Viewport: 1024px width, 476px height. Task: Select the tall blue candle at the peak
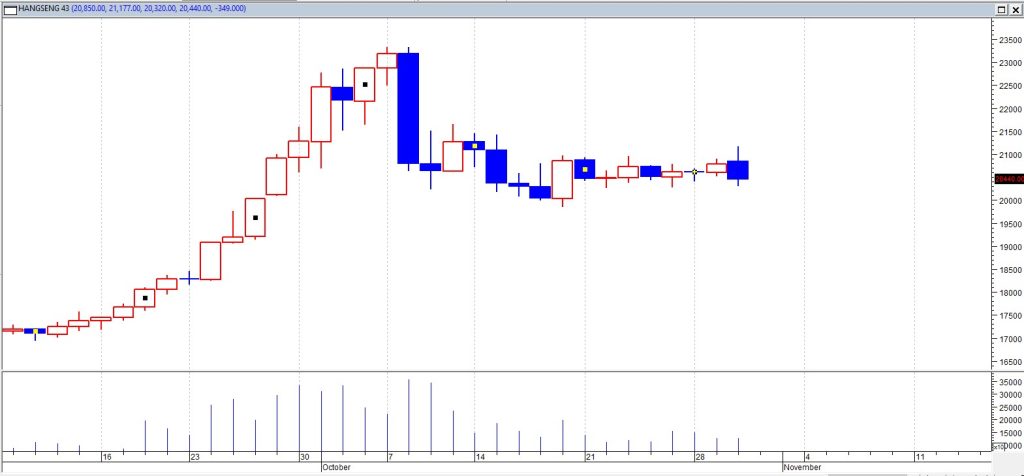408,108
